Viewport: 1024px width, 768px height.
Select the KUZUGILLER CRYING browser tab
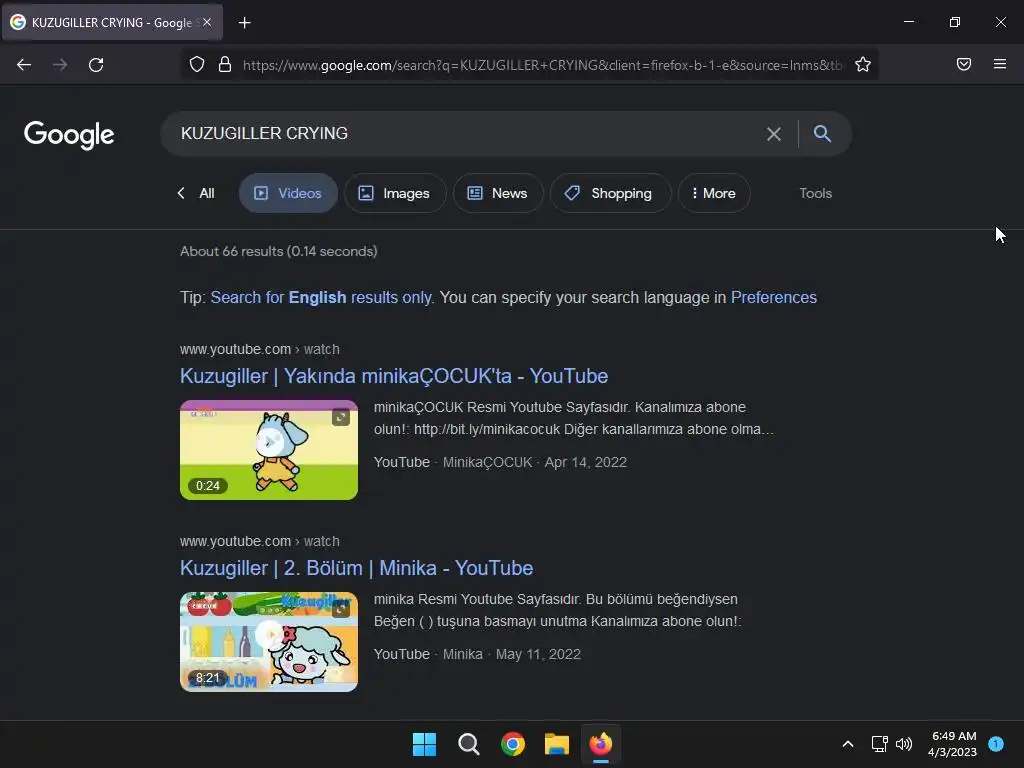pos(111,22)
